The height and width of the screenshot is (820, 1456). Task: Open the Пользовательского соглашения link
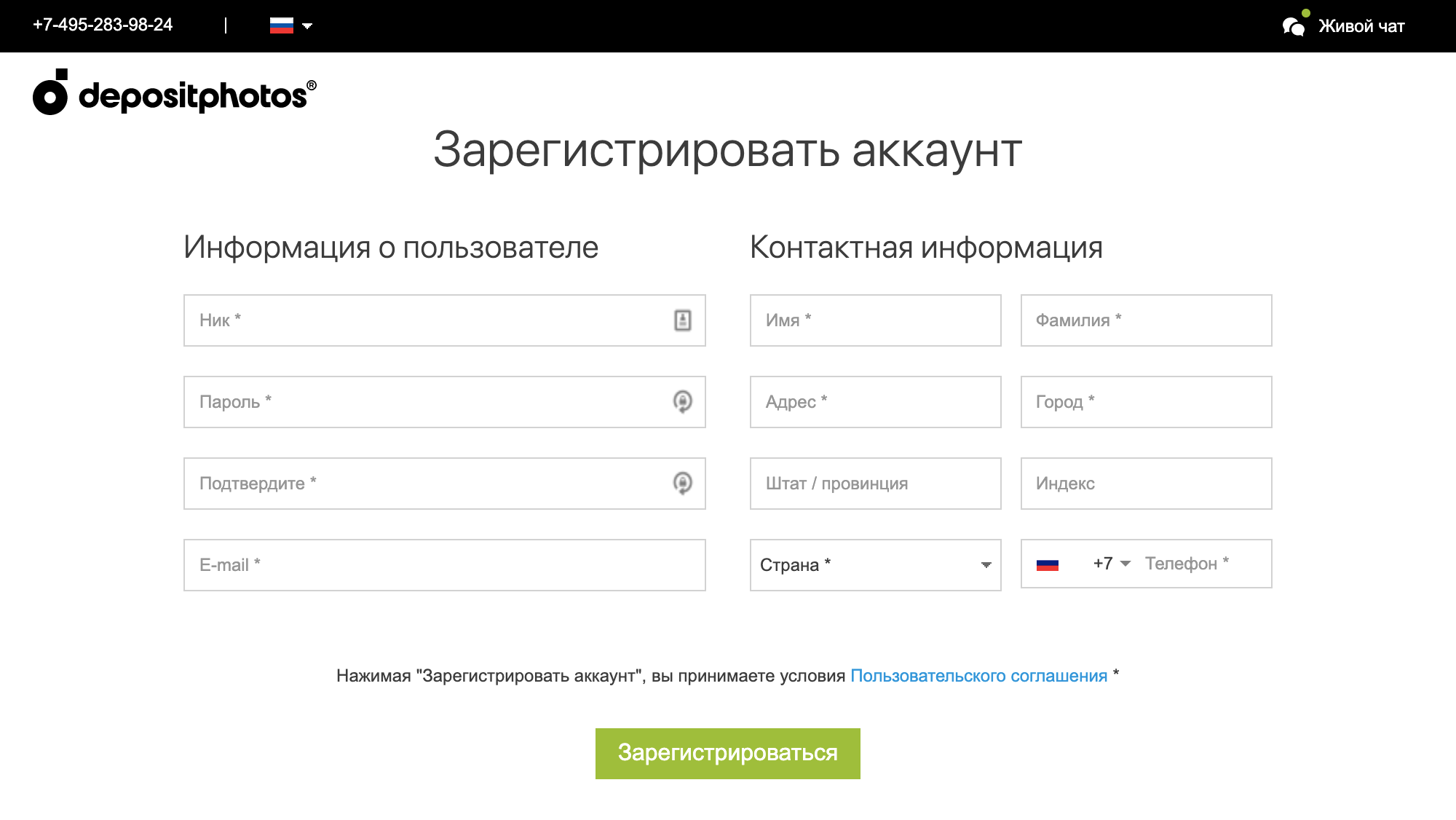coord(978,676)
